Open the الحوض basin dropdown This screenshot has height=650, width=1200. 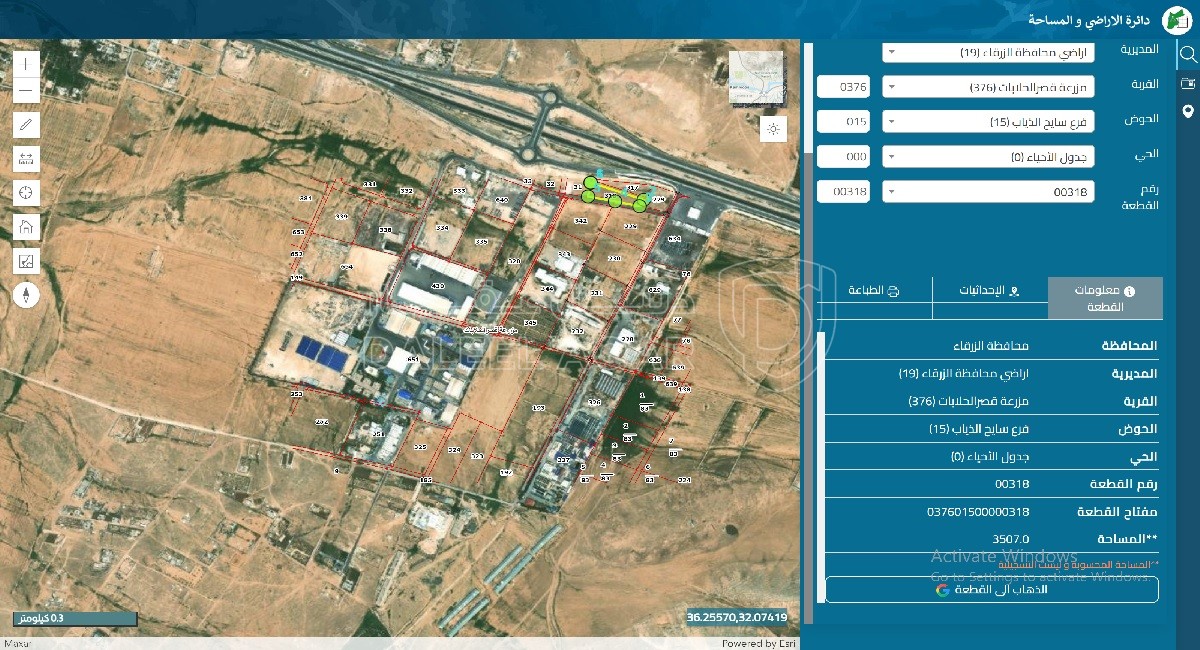tap(988, 122)
